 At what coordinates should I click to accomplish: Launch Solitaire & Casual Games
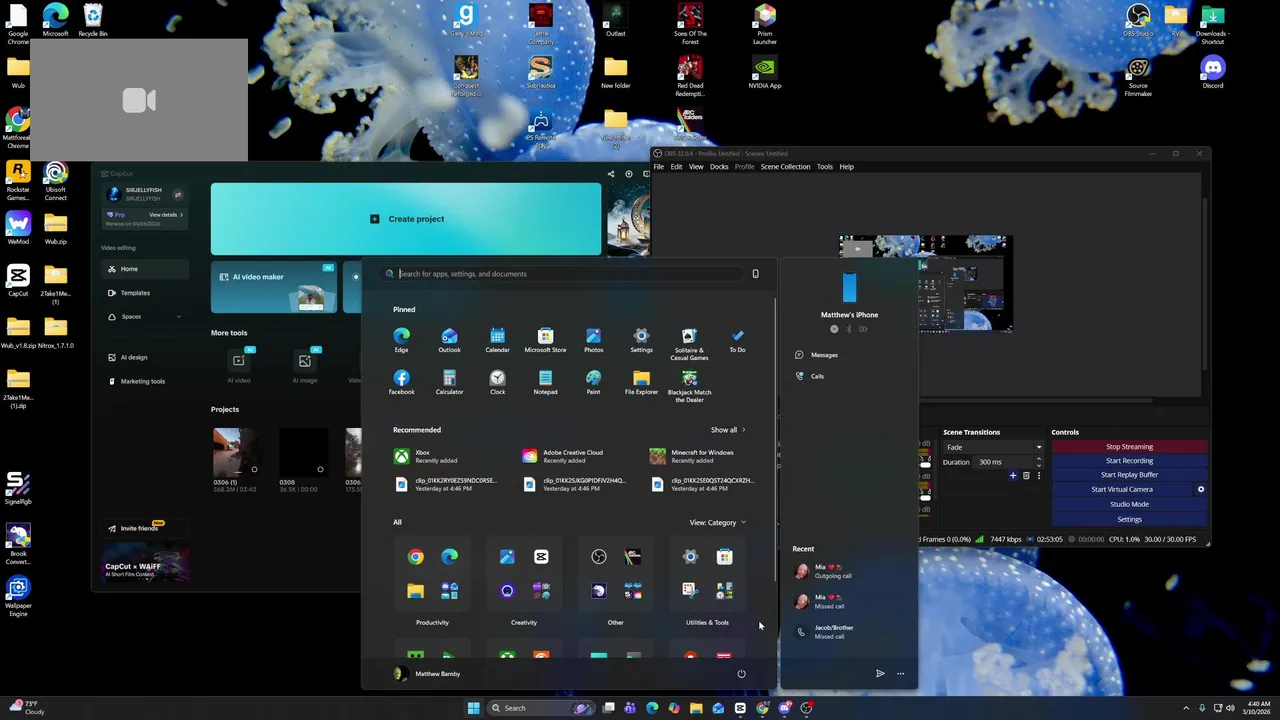(689, 343)
